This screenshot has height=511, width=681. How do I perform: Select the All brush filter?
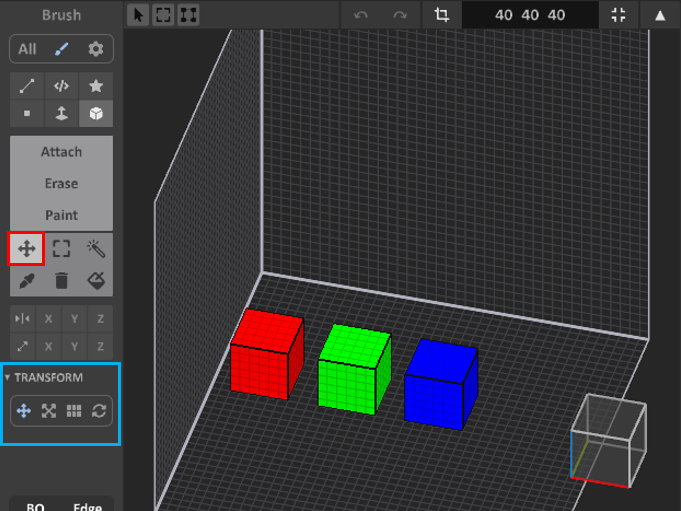click(27, 49)
